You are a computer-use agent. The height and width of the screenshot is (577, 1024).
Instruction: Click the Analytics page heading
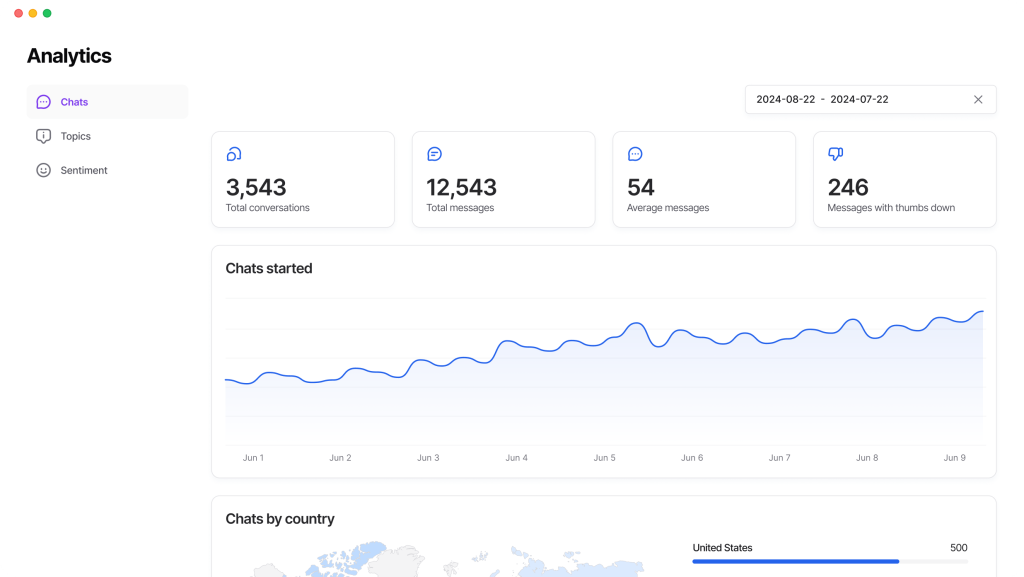click(x=69, y=56)
